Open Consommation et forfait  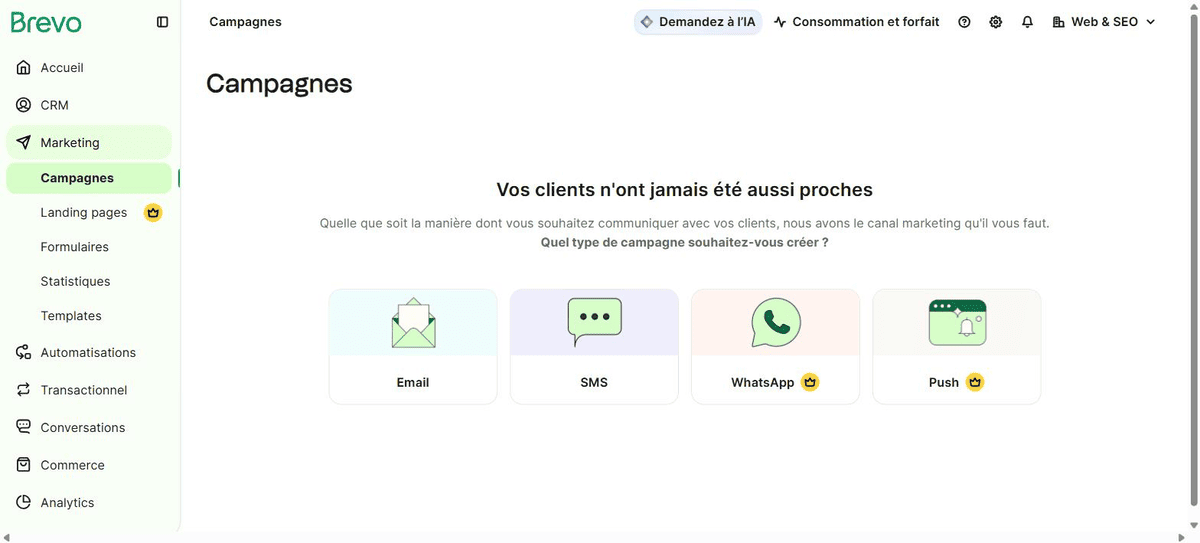click(x=857, y=22)
